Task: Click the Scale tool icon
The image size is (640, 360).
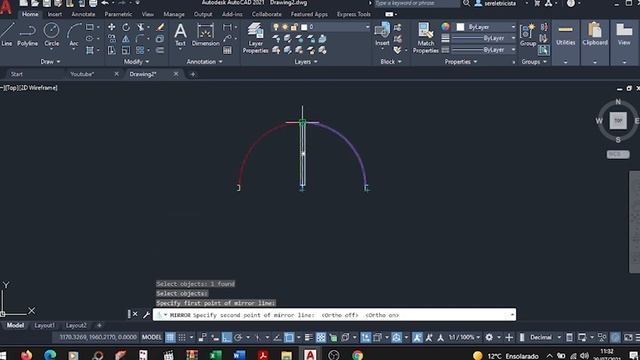Action: 126,50
